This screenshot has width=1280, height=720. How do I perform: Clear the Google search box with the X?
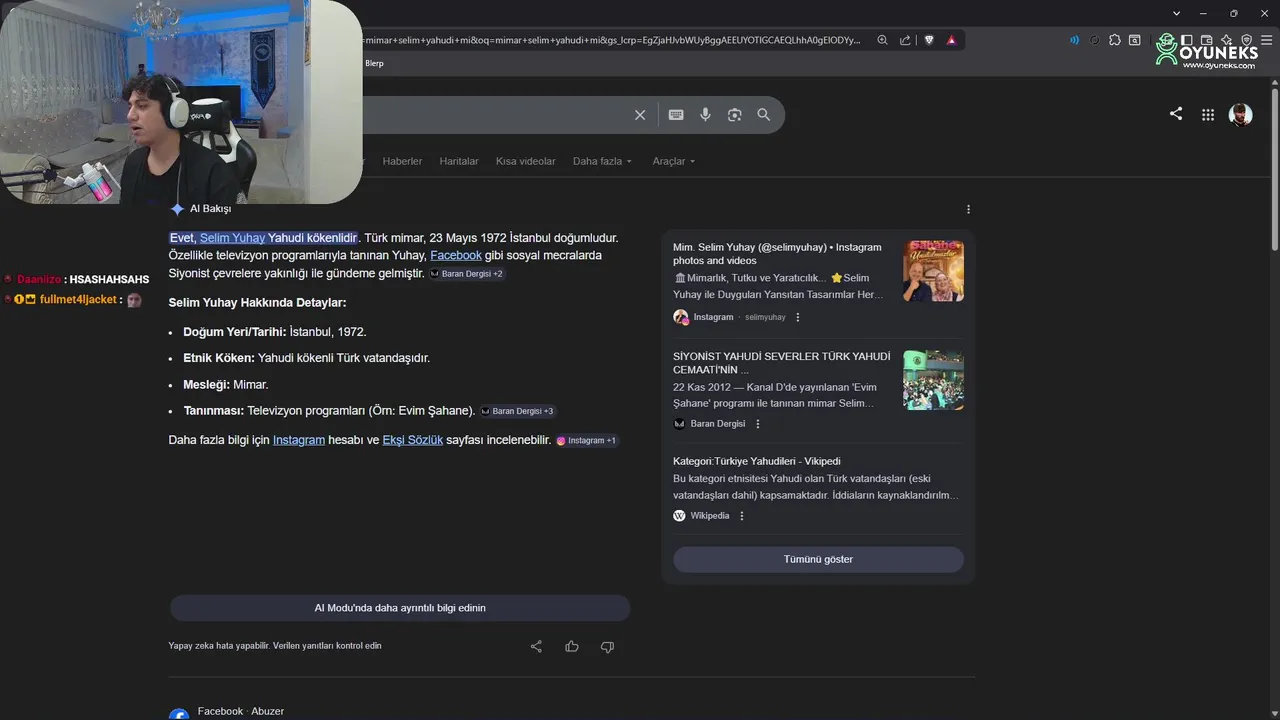(x=640, y=115)
